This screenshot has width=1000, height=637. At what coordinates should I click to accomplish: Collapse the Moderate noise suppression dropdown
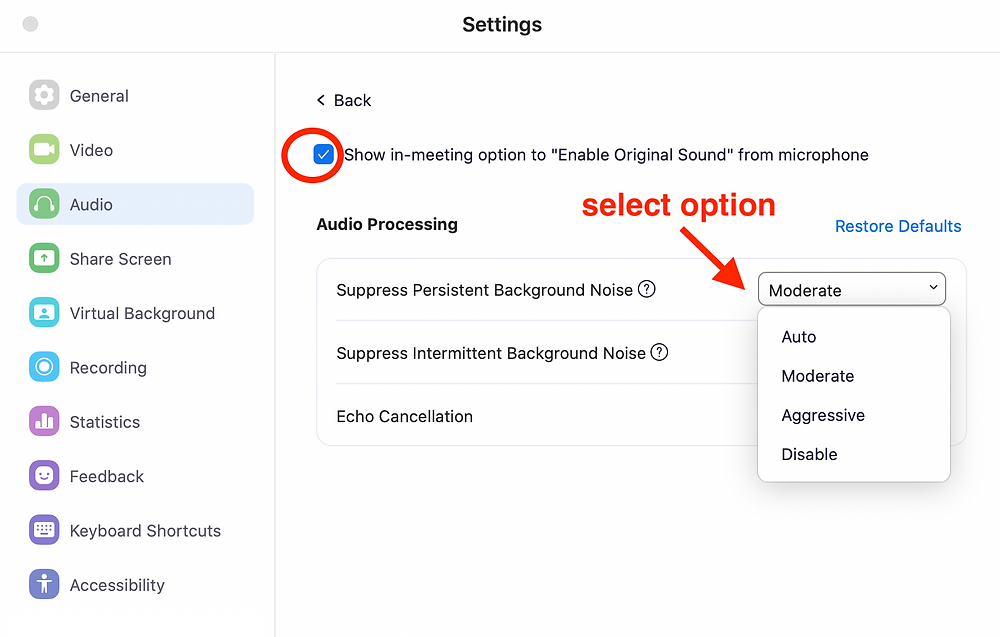coord(851,289)
